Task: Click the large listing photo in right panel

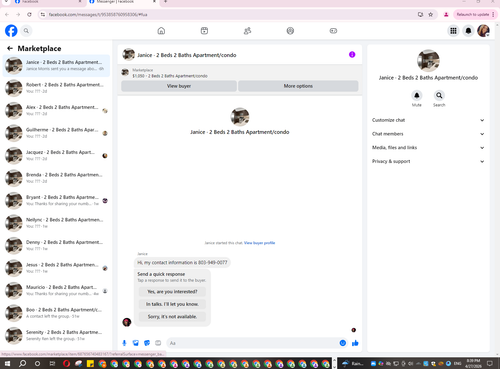Action: click(428, 61)
